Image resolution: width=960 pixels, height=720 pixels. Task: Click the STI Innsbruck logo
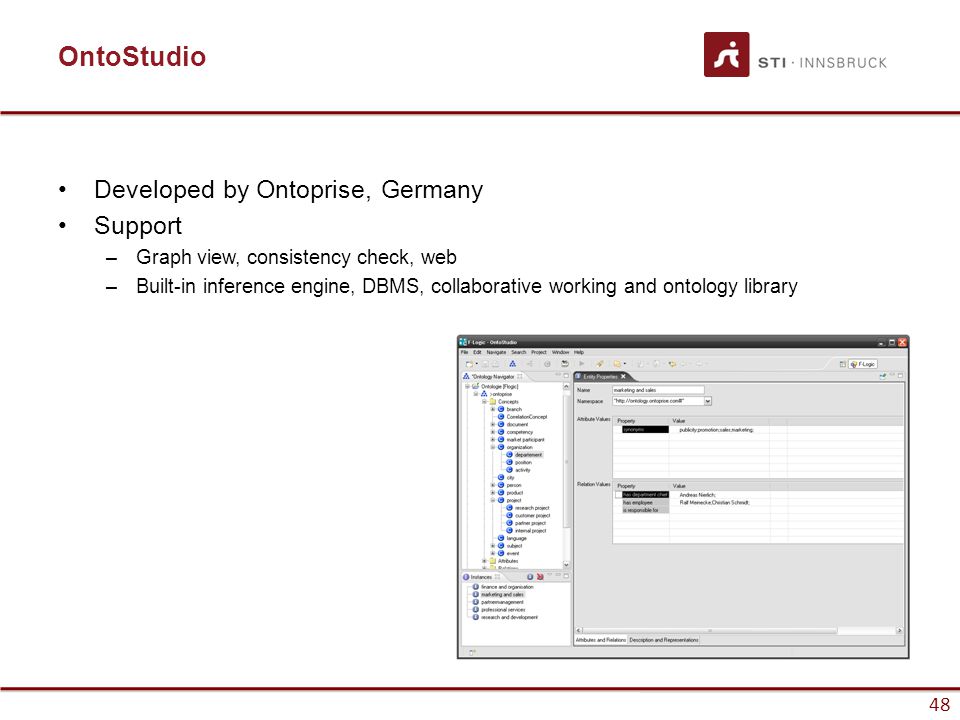tap(795, 54)
